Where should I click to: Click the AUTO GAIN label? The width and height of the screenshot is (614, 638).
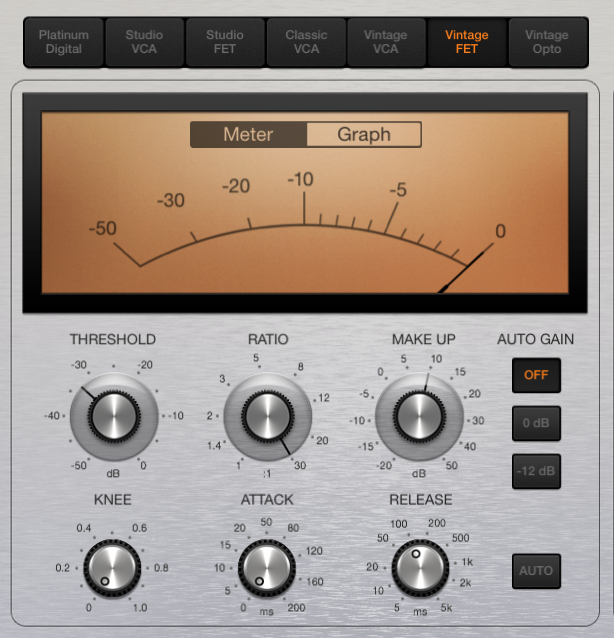(x=535, y=339)
